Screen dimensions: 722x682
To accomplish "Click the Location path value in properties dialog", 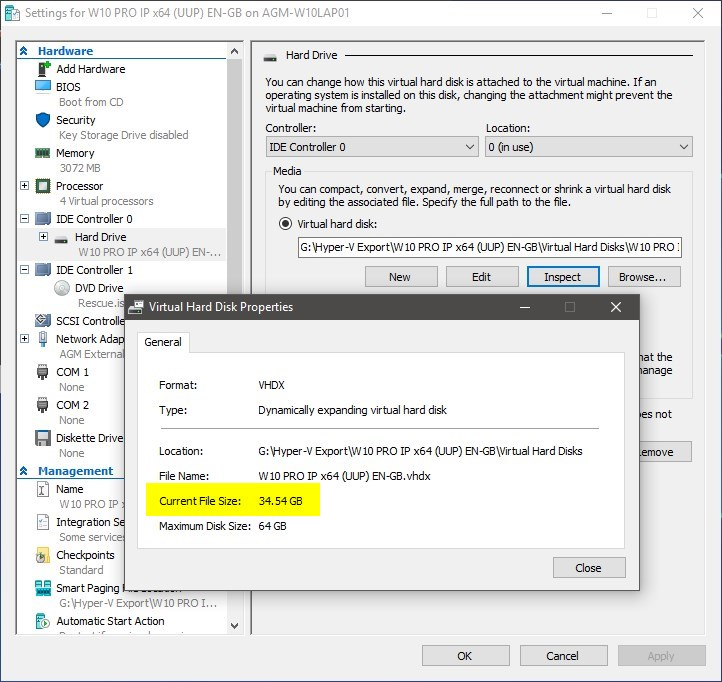I will pos(420,451).
